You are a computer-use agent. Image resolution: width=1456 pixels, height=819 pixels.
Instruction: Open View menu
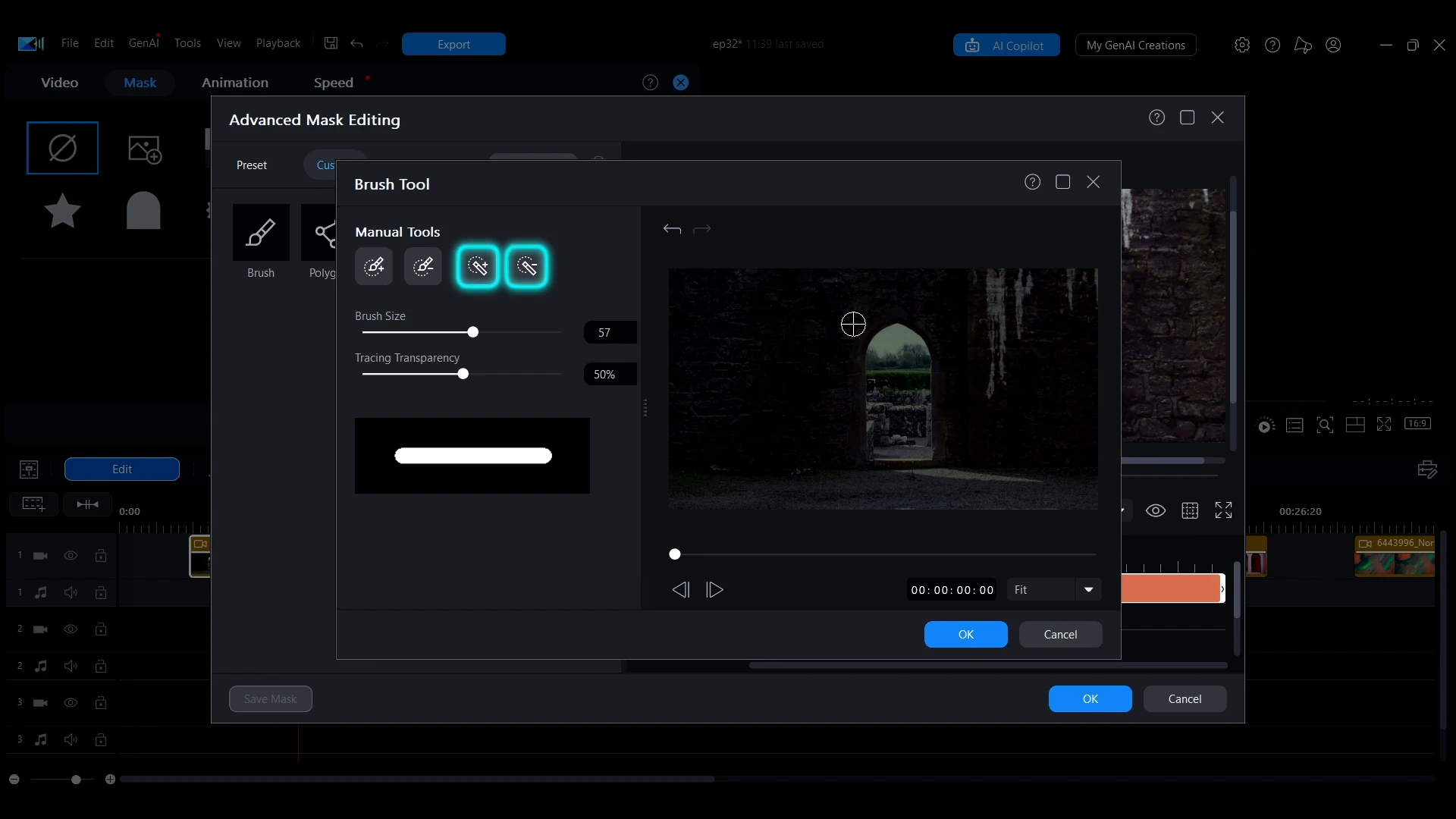pos(228,43)
